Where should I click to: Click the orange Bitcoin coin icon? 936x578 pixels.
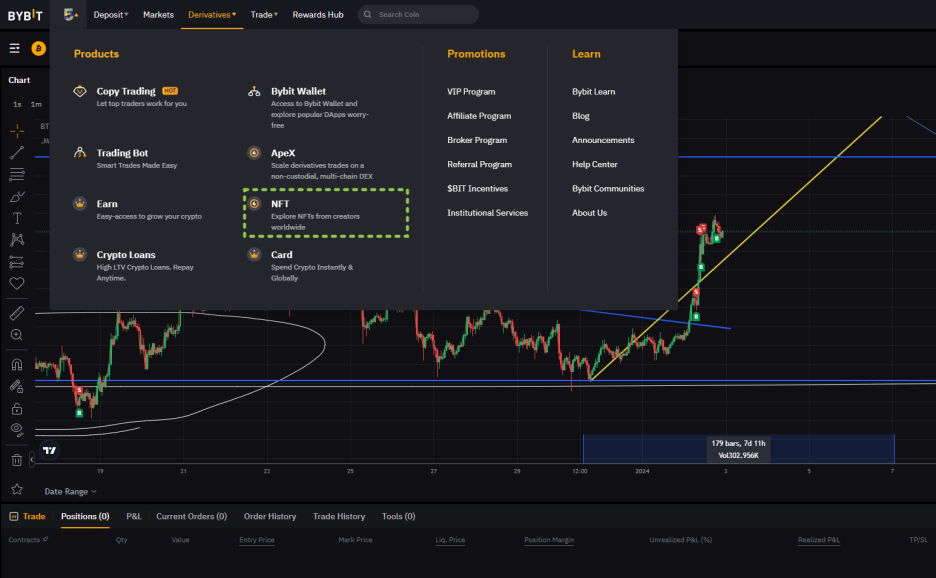click(39, 48)
